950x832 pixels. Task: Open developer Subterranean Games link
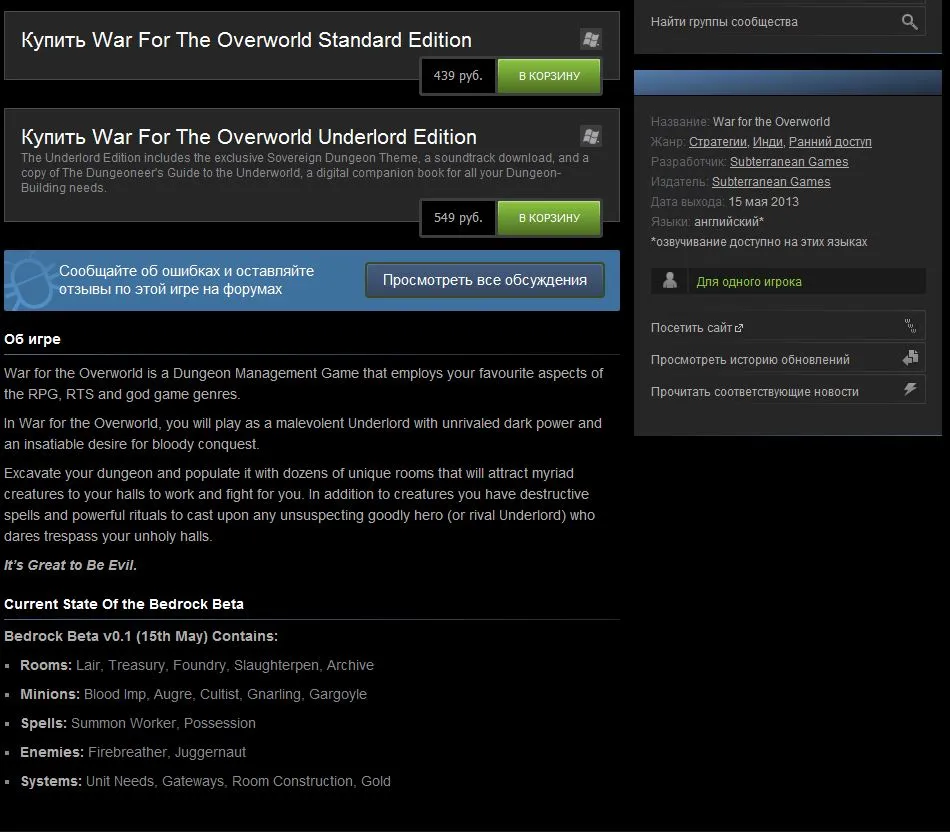click(x=789, y=162)
